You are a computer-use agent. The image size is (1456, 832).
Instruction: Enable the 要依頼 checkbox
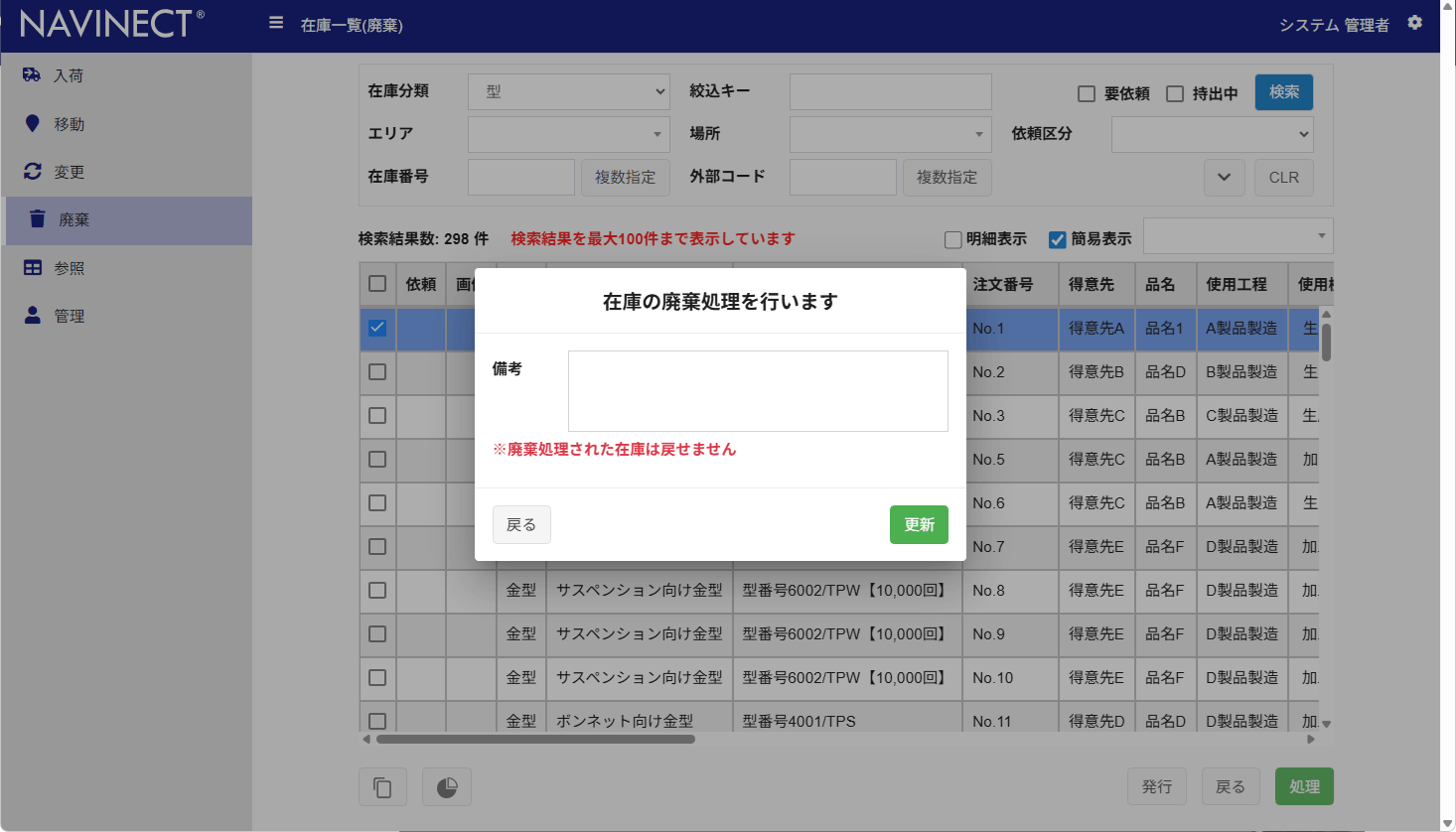(x=1087, y=93)
